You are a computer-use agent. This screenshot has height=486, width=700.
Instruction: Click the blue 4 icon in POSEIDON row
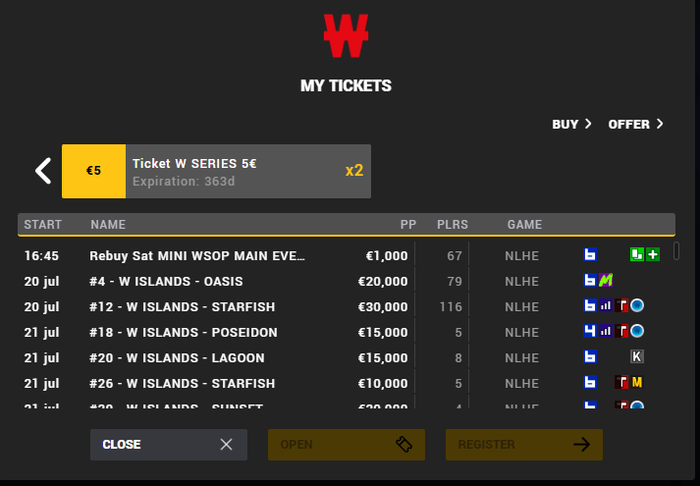[590, 332]
